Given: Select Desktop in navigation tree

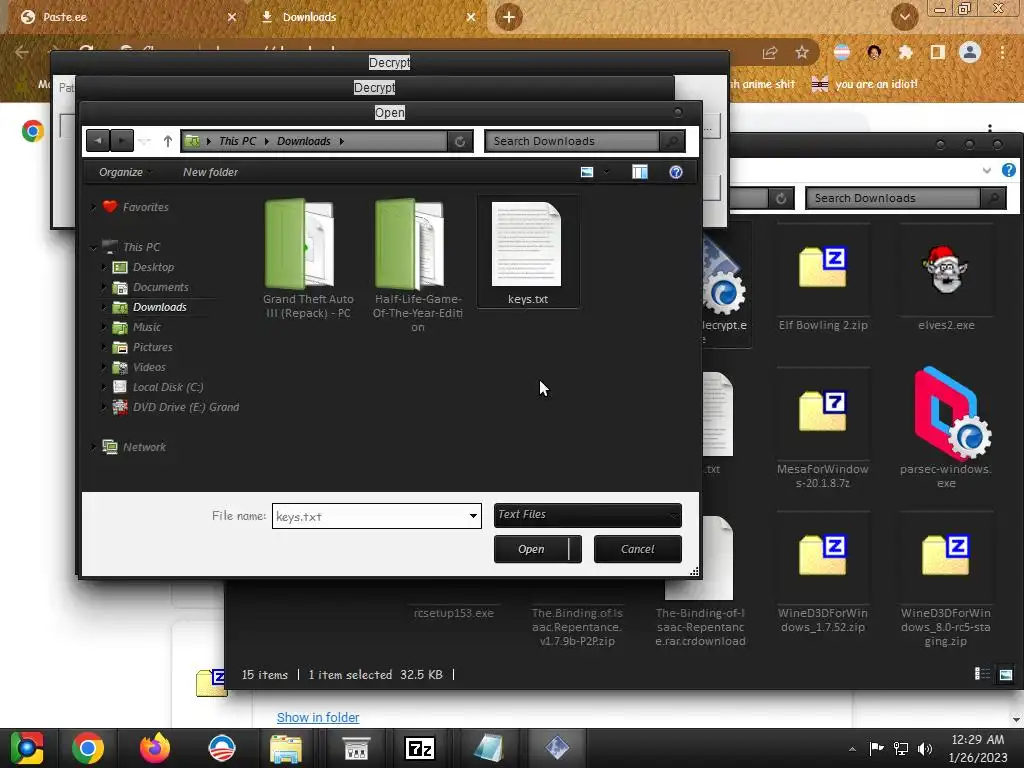Looking at the screenshot, I should [153, 267].
